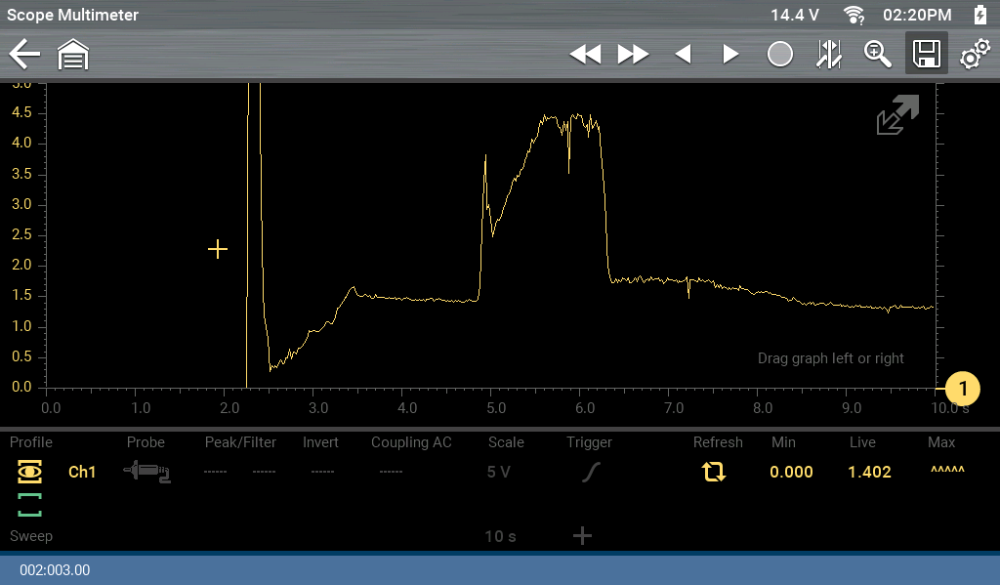Open the settings gear
1000x585 pixels.
coord(975,55)
